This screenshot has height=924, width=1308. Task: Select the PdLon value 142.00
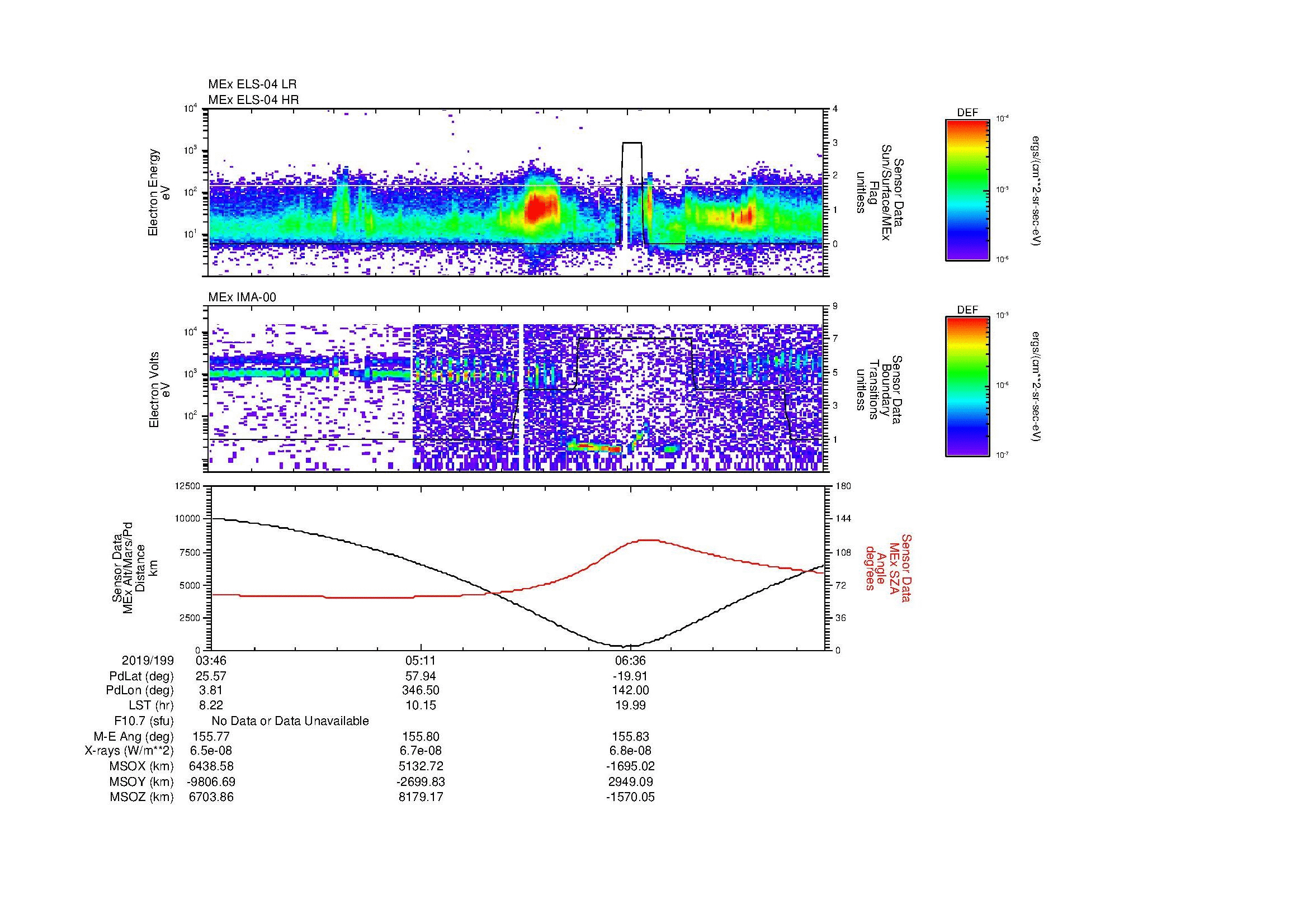click(x=630, y=690)
